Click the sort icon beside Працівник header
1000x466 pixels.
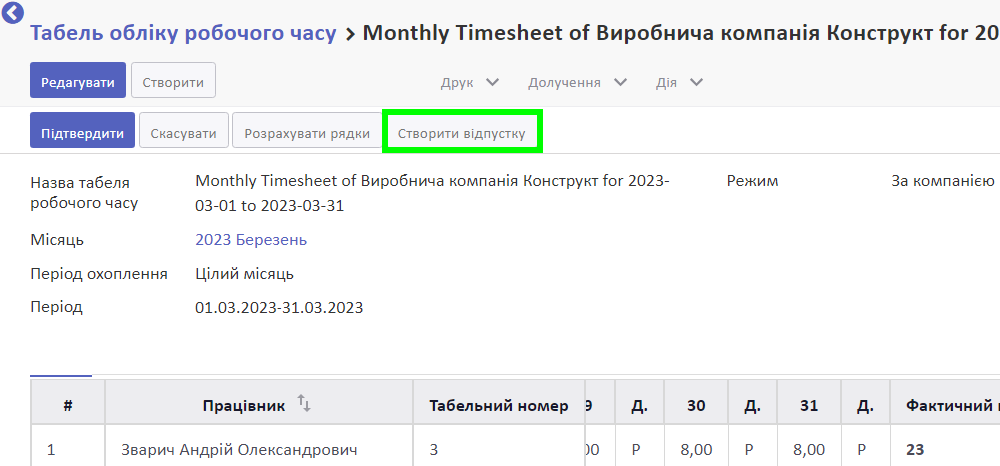305,404
